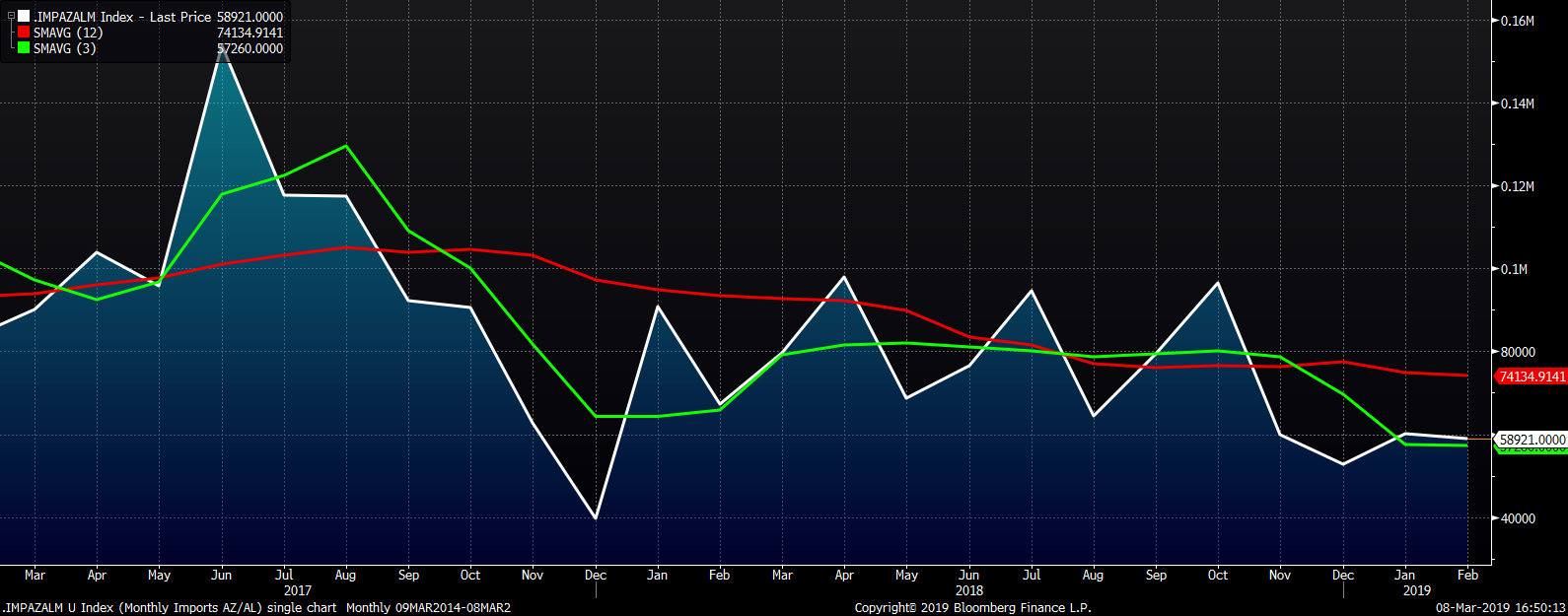Click the 2019 year label on time axis
1568x616 pixels.
(x=1416, y=590)
